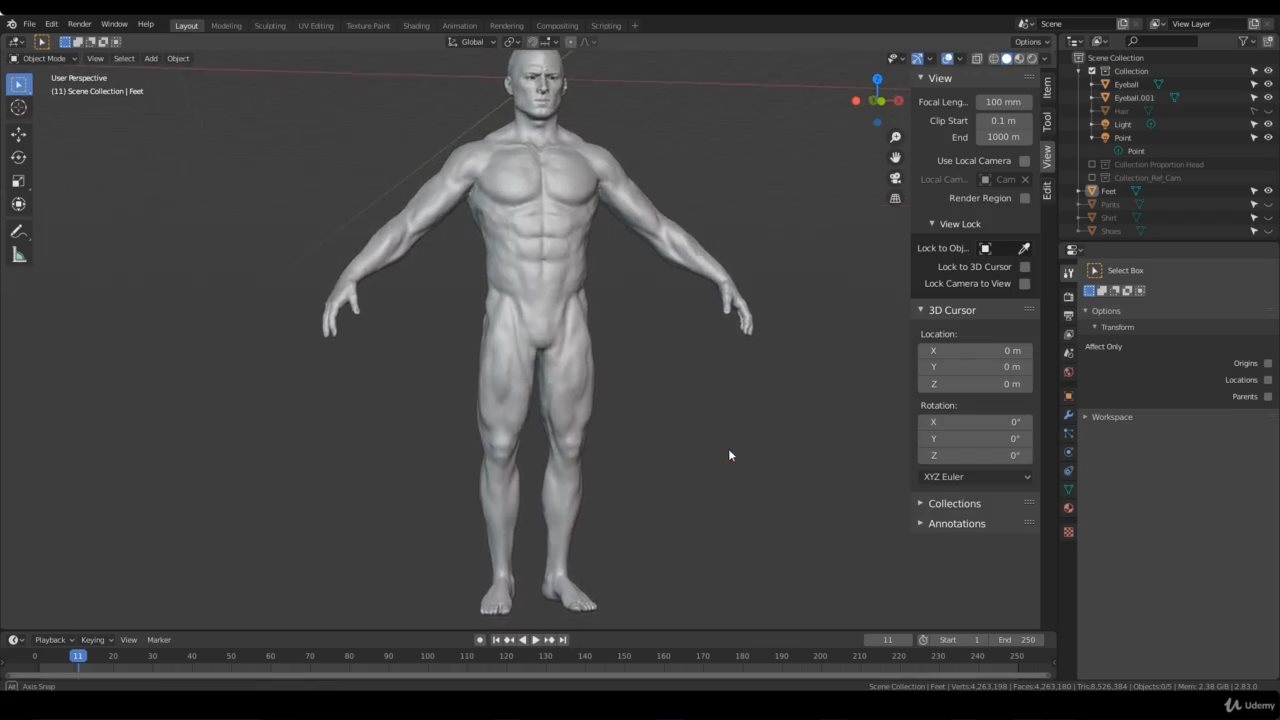Select the Rotate tool
Screen dimensions: 1280x720
19,157
